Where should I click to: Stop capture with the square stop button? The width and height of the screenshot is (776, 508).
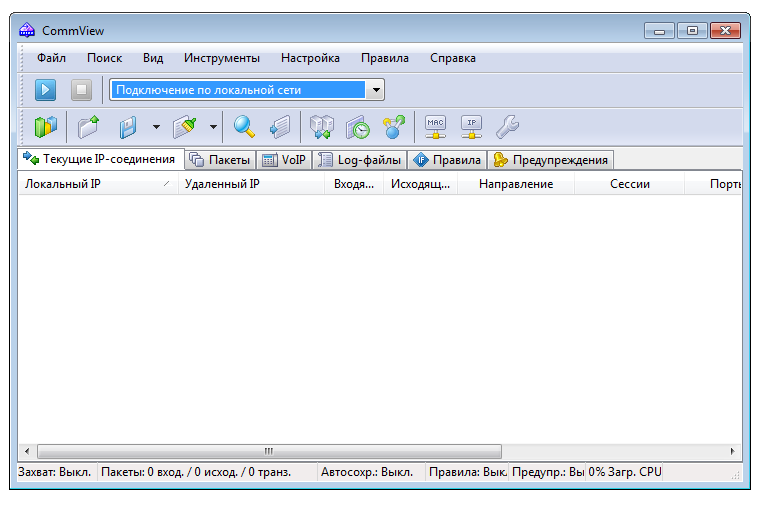(x=81, y=90)
